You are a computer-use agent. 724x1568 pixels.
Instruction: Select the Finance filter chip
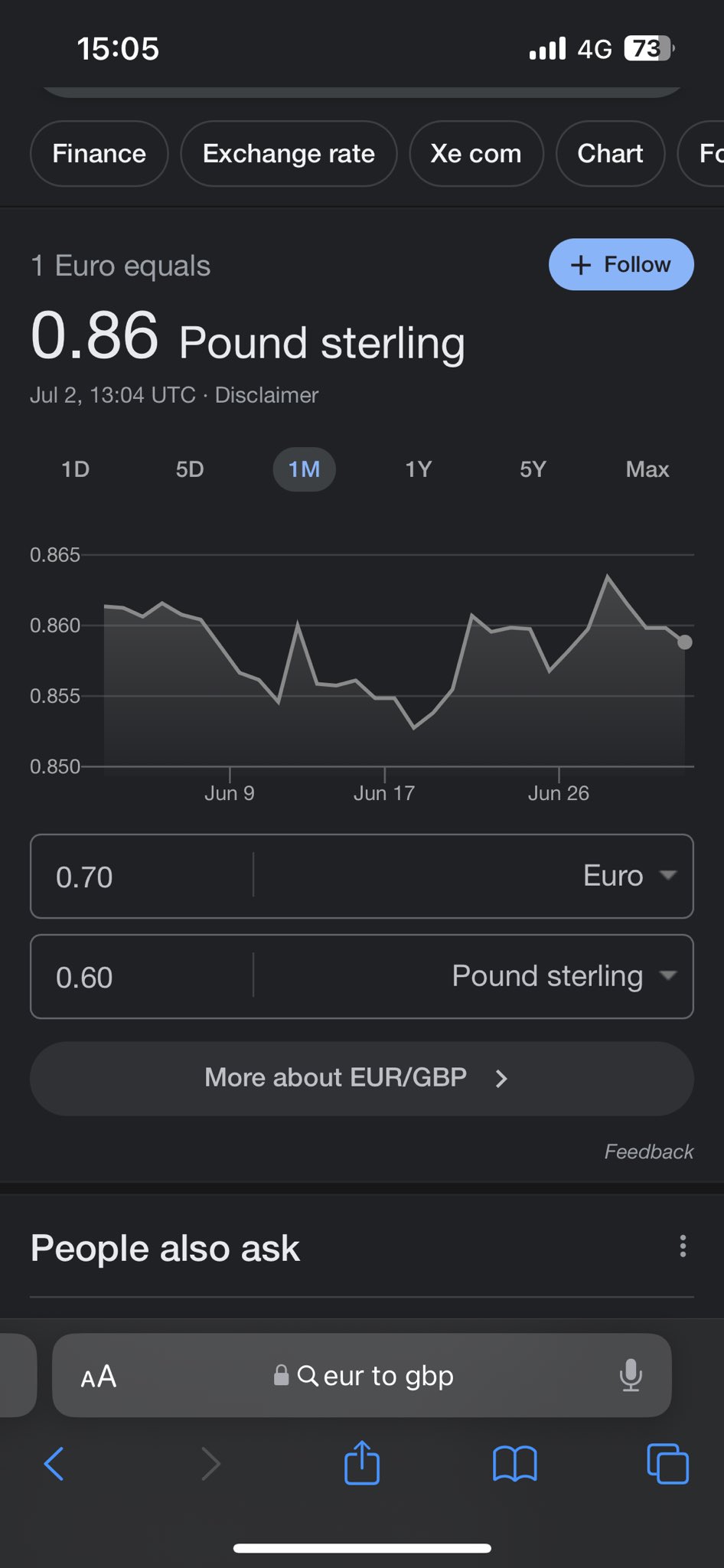[99, 154]
